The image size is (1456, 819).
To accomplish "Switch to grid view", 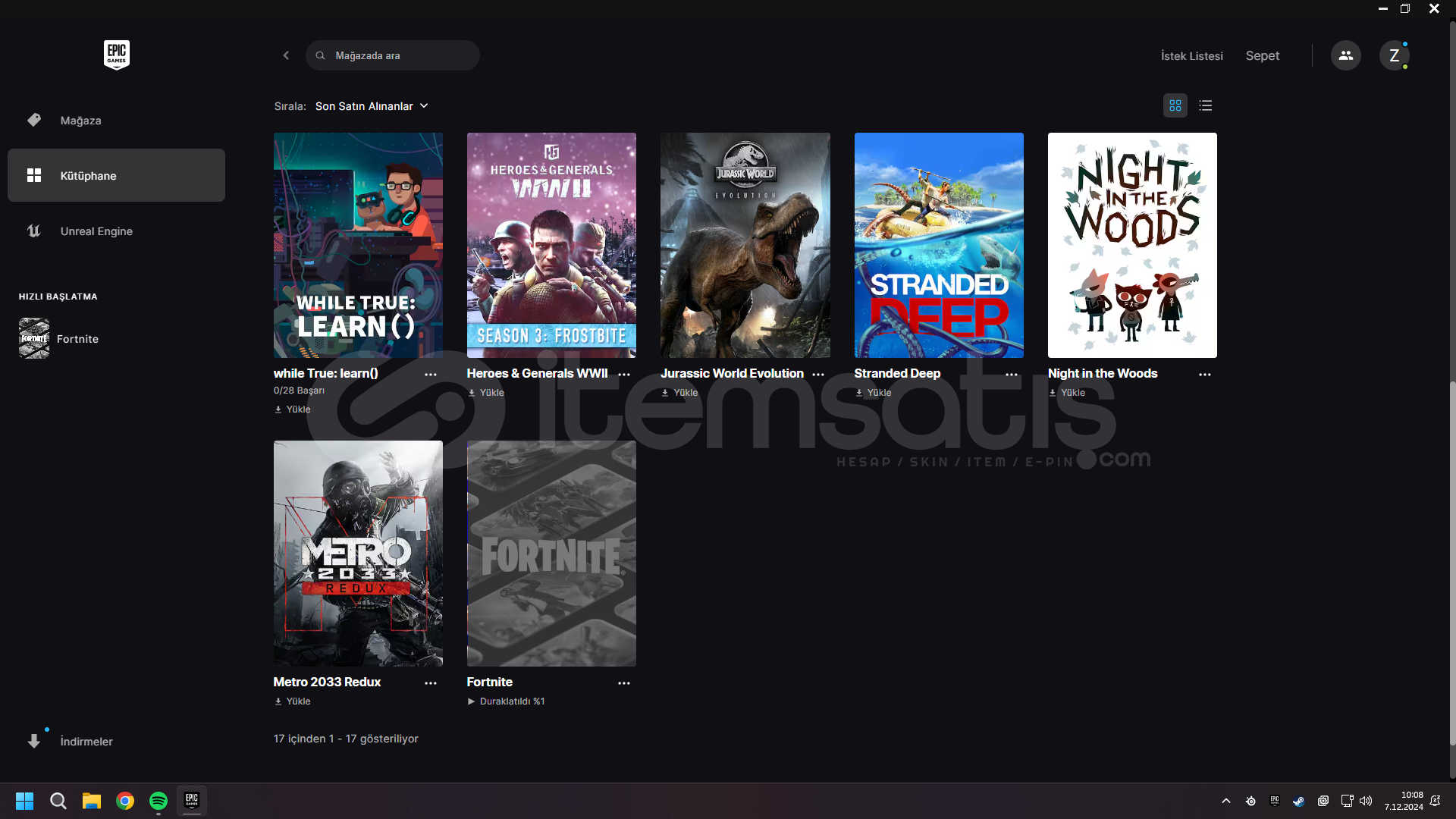I will 1175,105.
